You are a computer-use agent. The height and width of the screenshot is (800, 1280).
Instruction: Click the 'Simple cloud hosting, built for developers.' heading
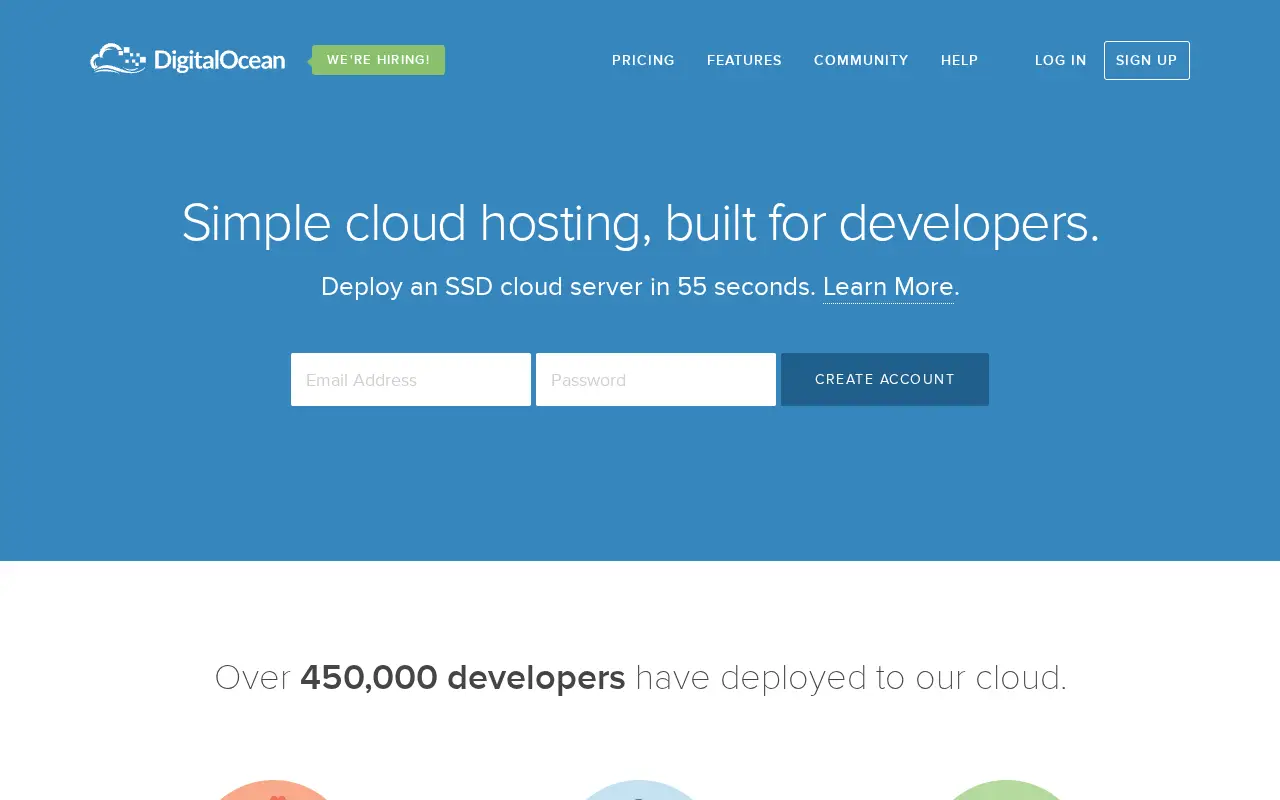(x=640, y=223)
